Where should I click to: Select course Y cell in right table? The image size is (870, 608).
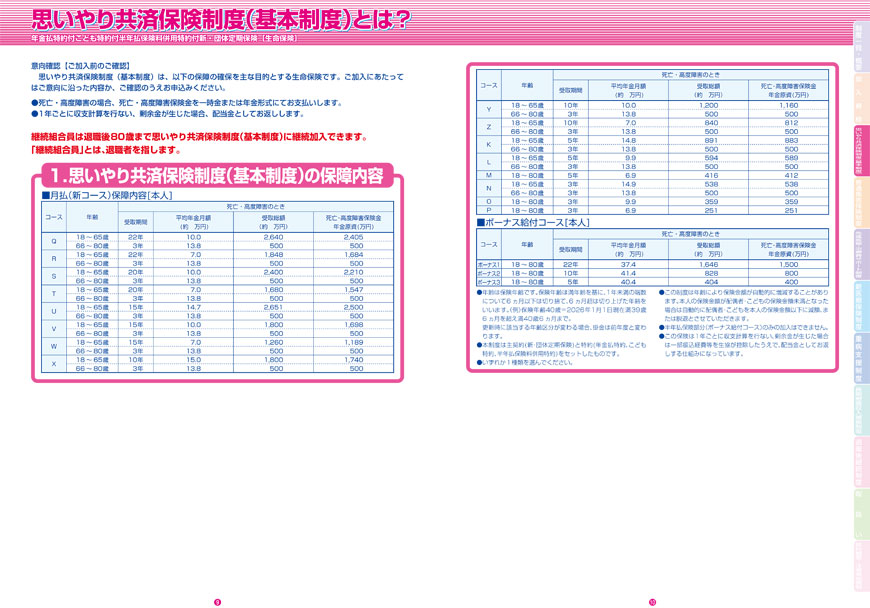tap(489, 108)
